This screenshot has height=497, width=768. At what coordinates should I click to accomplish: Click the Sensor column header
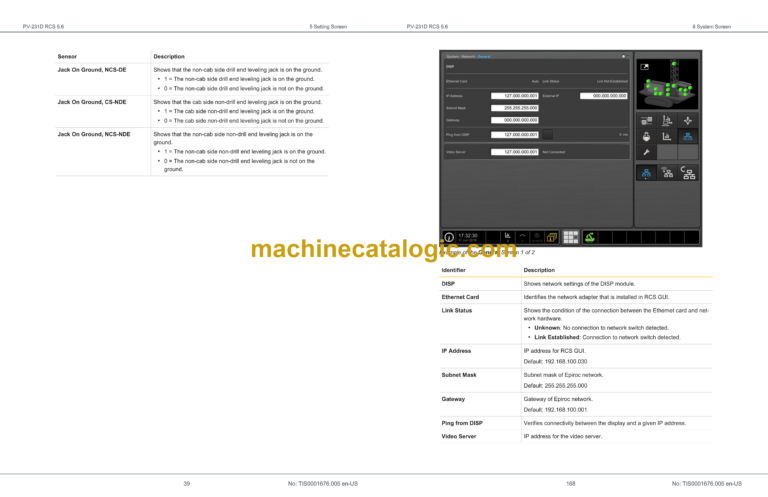(67, 57)
